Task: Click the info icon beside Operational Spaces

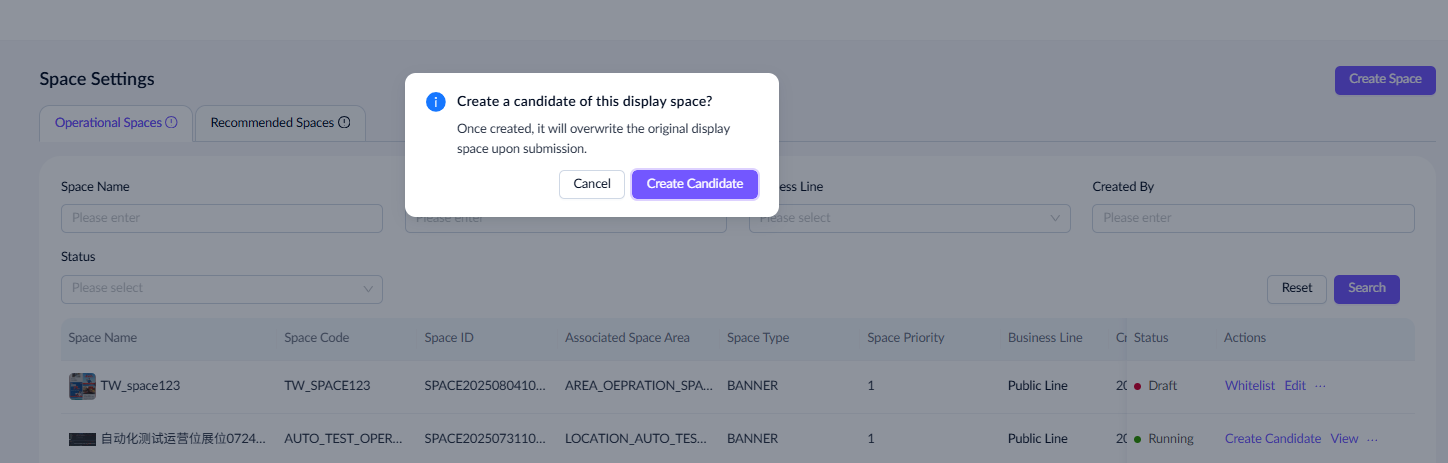Action: click(x=171, y=123)
